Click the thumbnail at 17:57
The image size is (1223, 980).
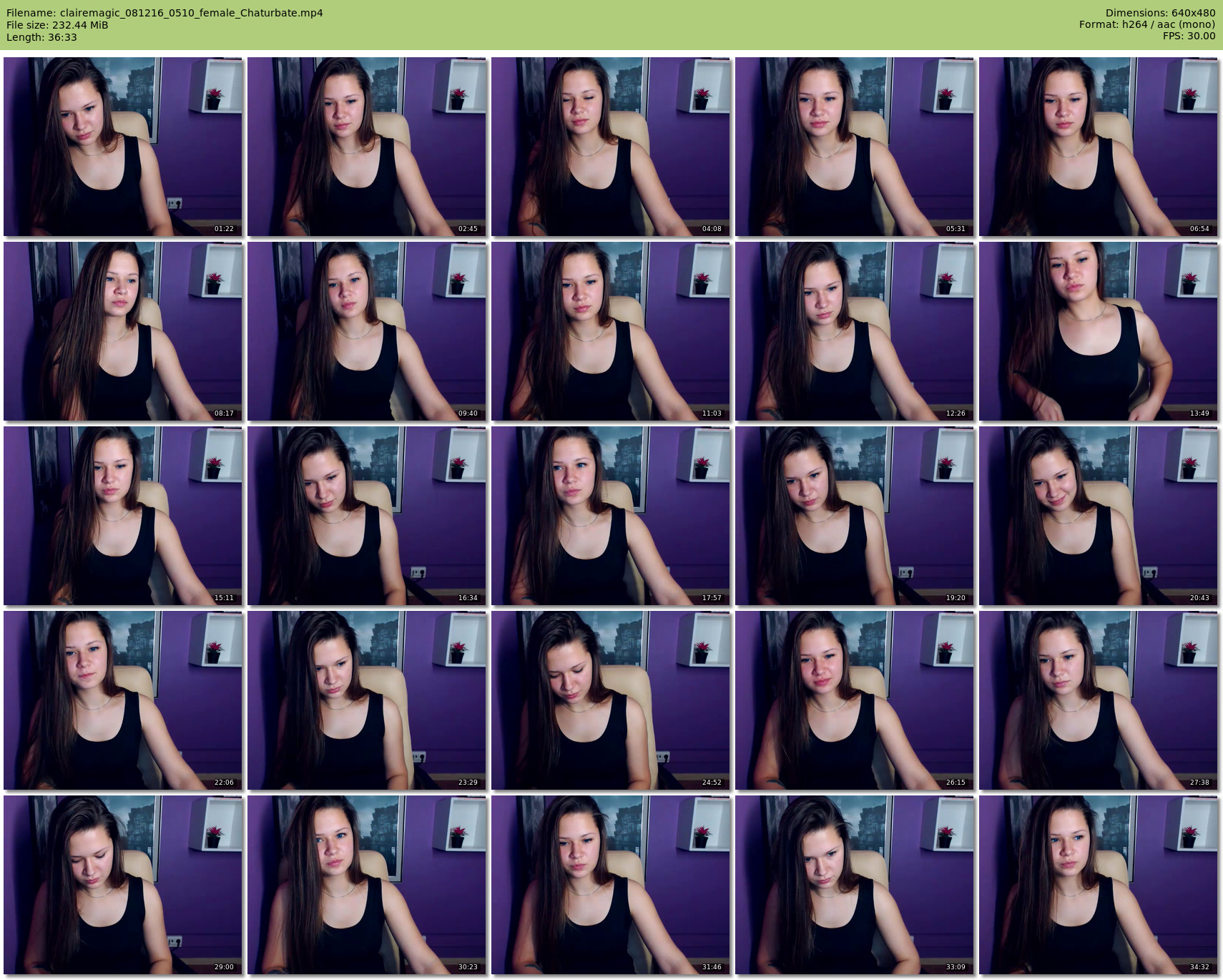point(611,516)
